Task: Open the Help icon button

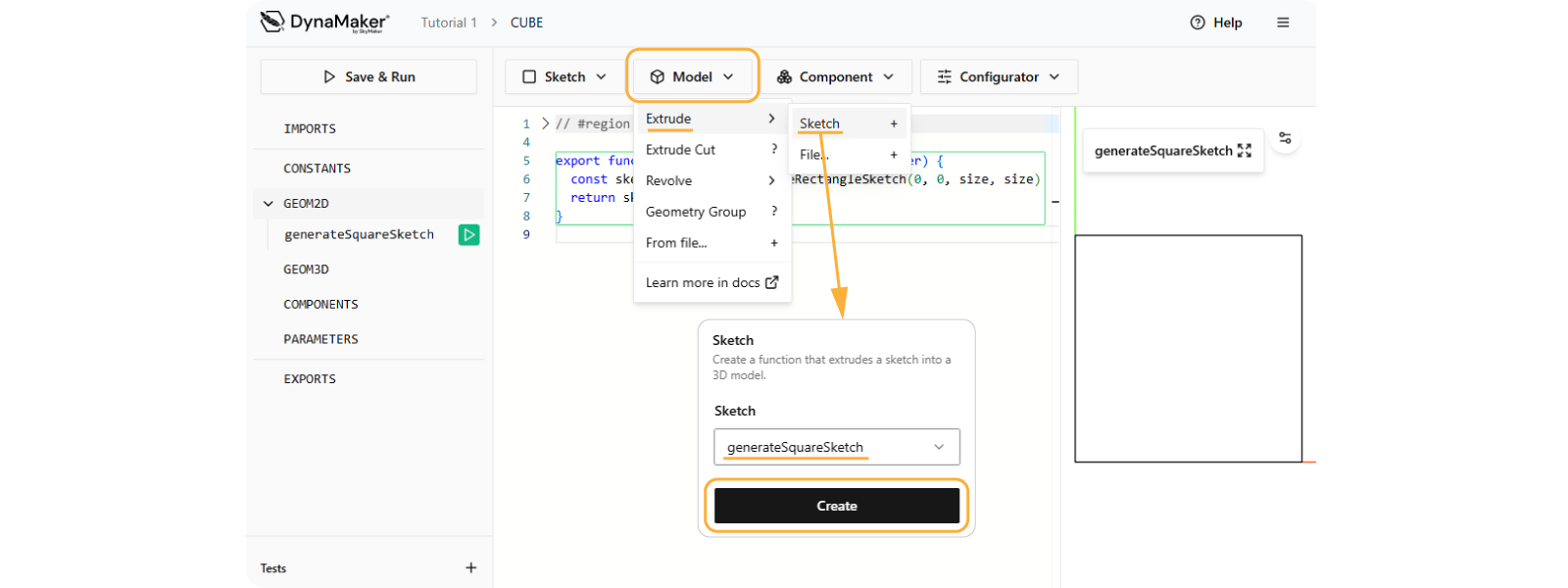Action: [x=1198, y=23]
